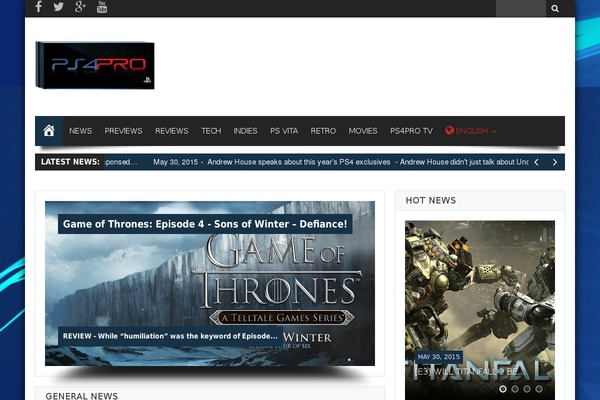The image size is (600, 400).
Task: Click the General News section heading
Action: click(82, 396)
